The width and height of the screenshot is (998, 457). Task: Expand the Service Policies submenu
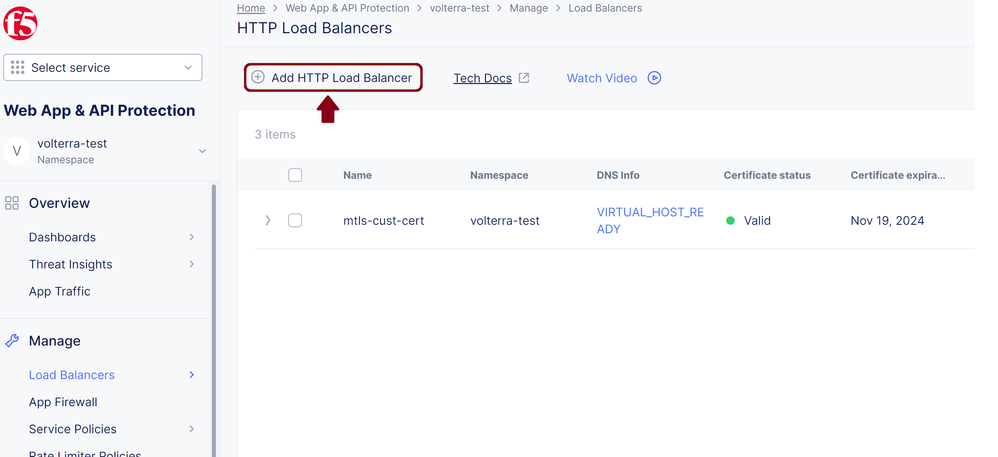[191, 429]
